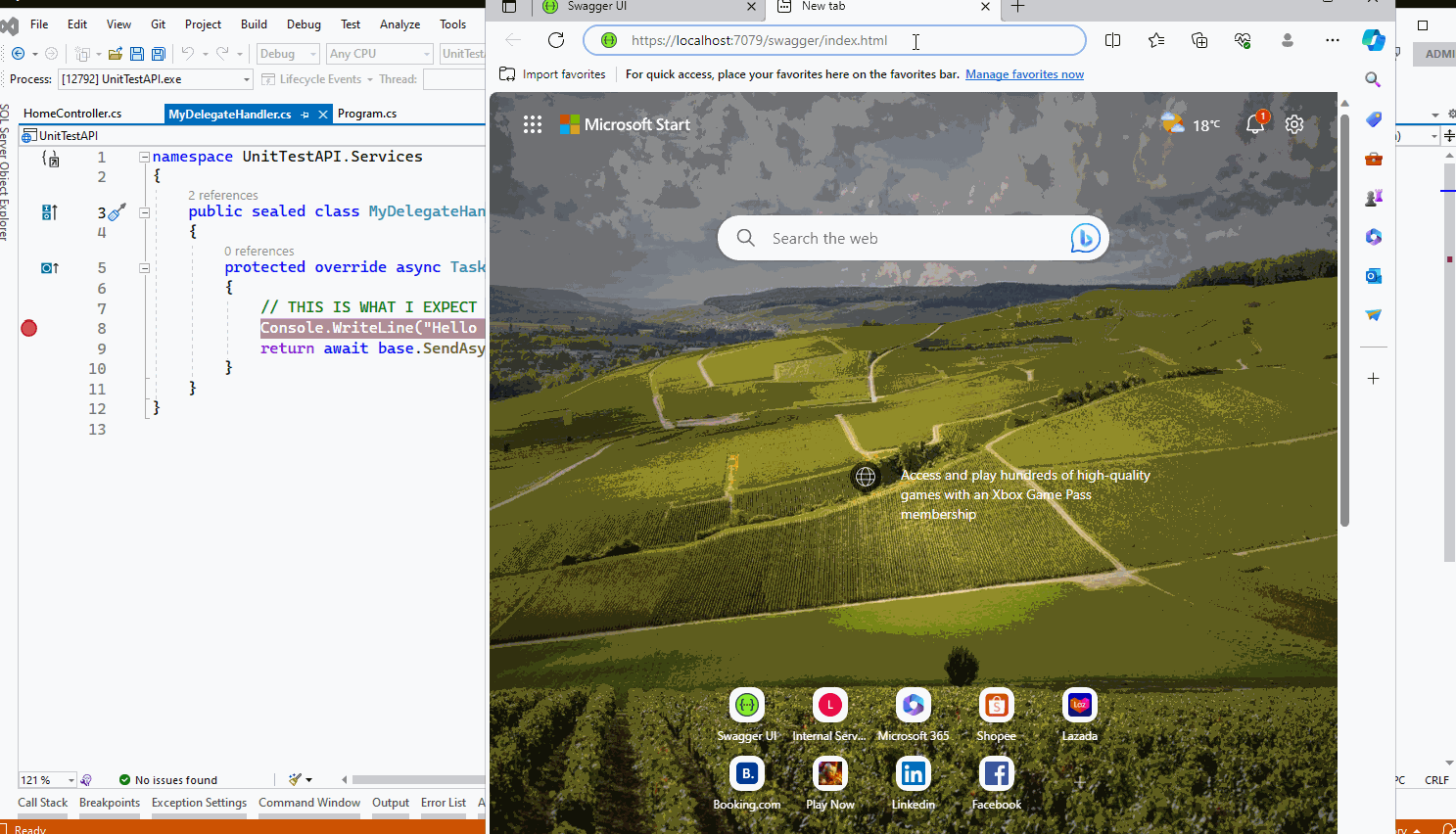Open the Microsoft Start page settings gear
This screenshot has width=1456, height=834.
click(1294, 124)
